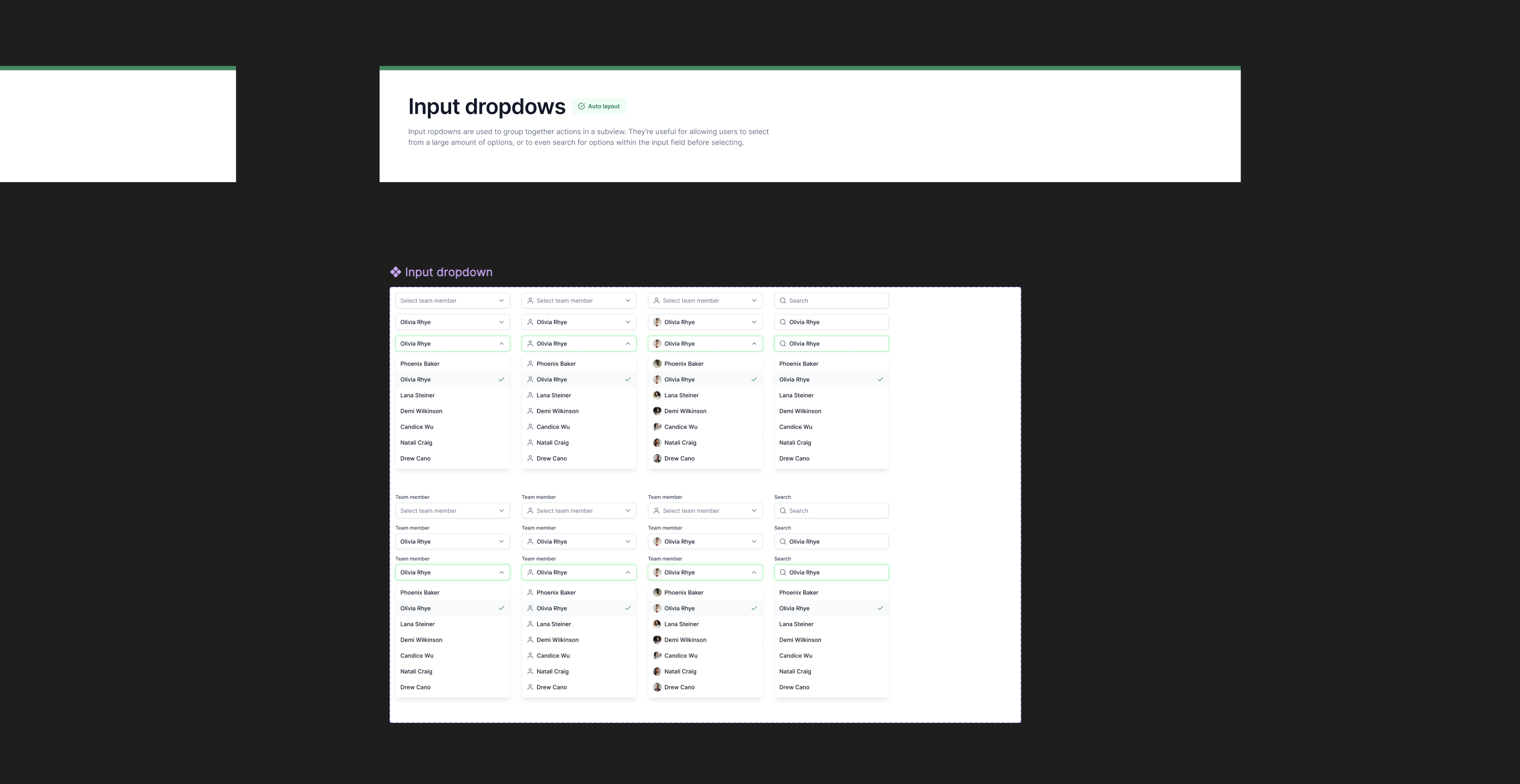Click Phoenix Baker's avatar in the unlabeled avatar list
Image resolution: width=1520 pixels, height=784 pixels.
(x=657, y=364)
